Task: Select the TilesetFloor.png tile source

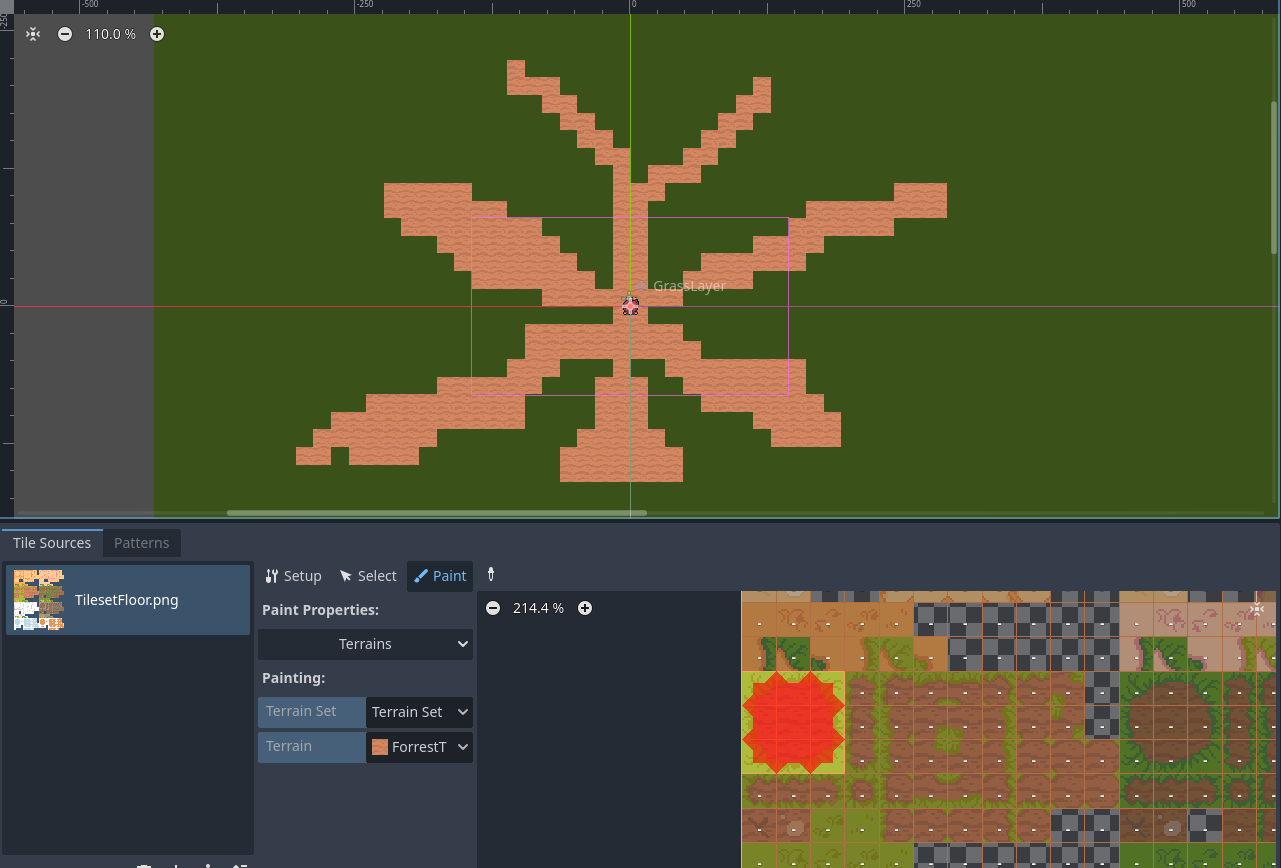Action: tap(127, 600)
